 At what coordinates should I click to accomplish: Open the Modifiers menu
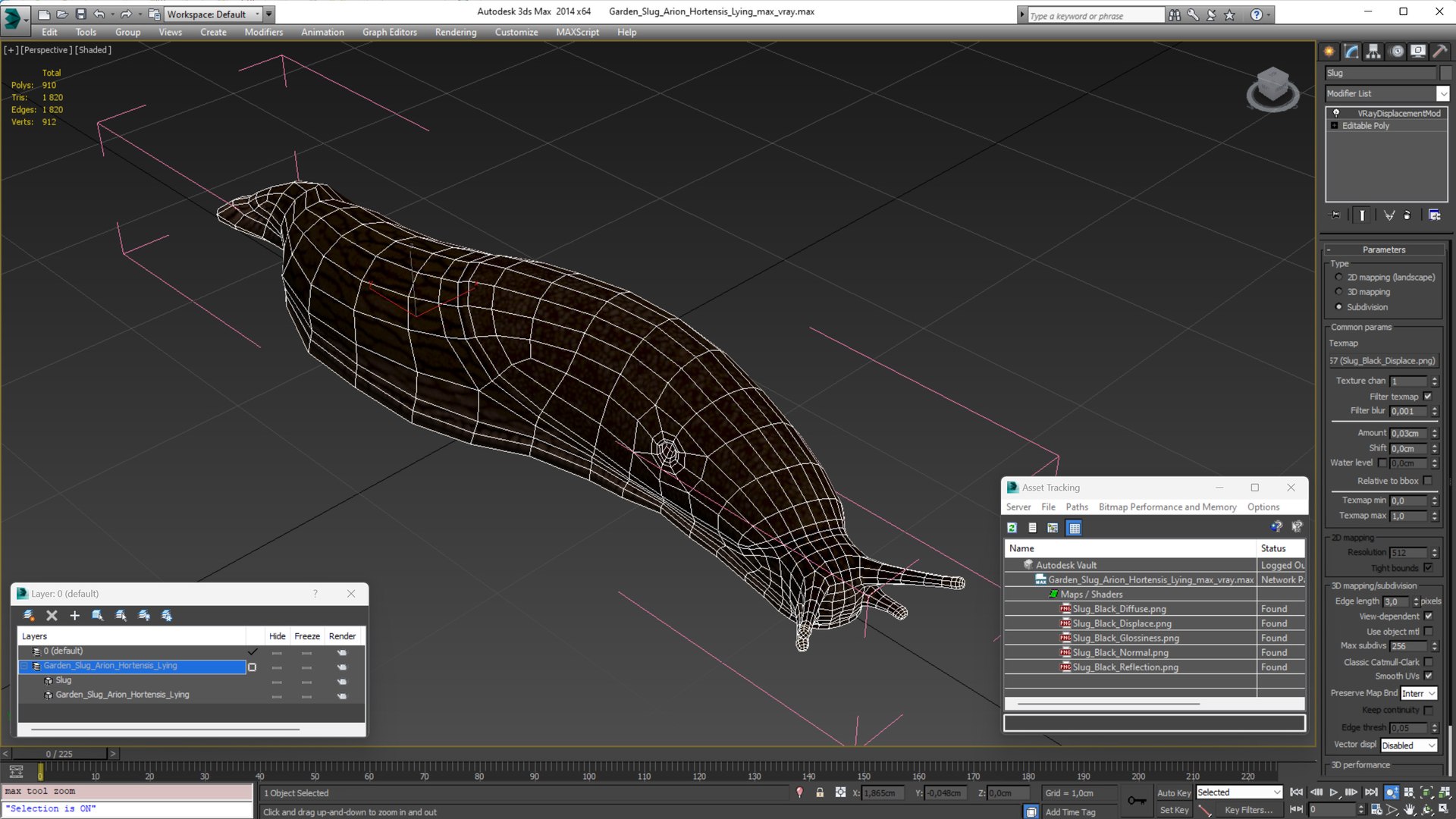click(x=263, y=32)
